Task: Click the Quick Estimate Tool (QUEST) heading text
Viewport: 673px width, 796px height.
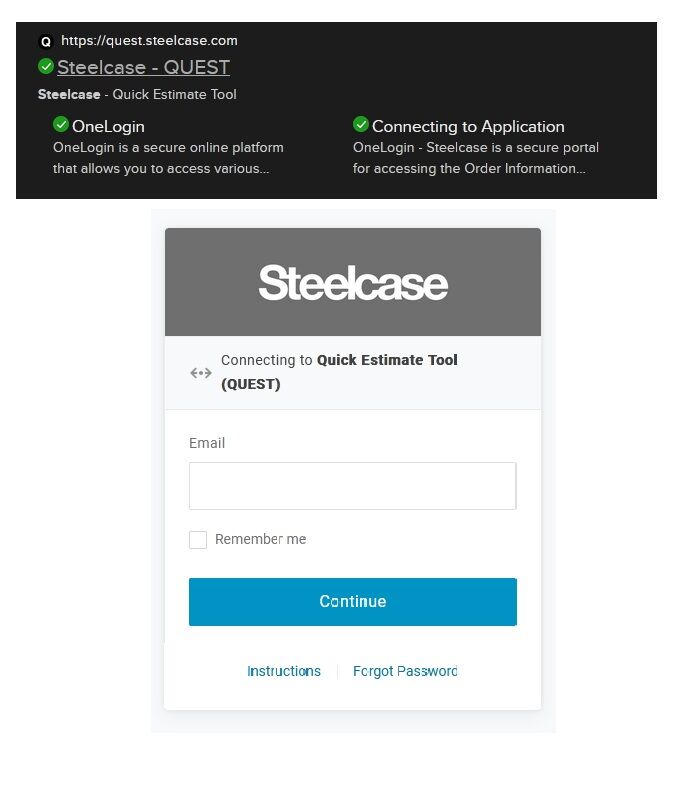Action: click(339, 372)
